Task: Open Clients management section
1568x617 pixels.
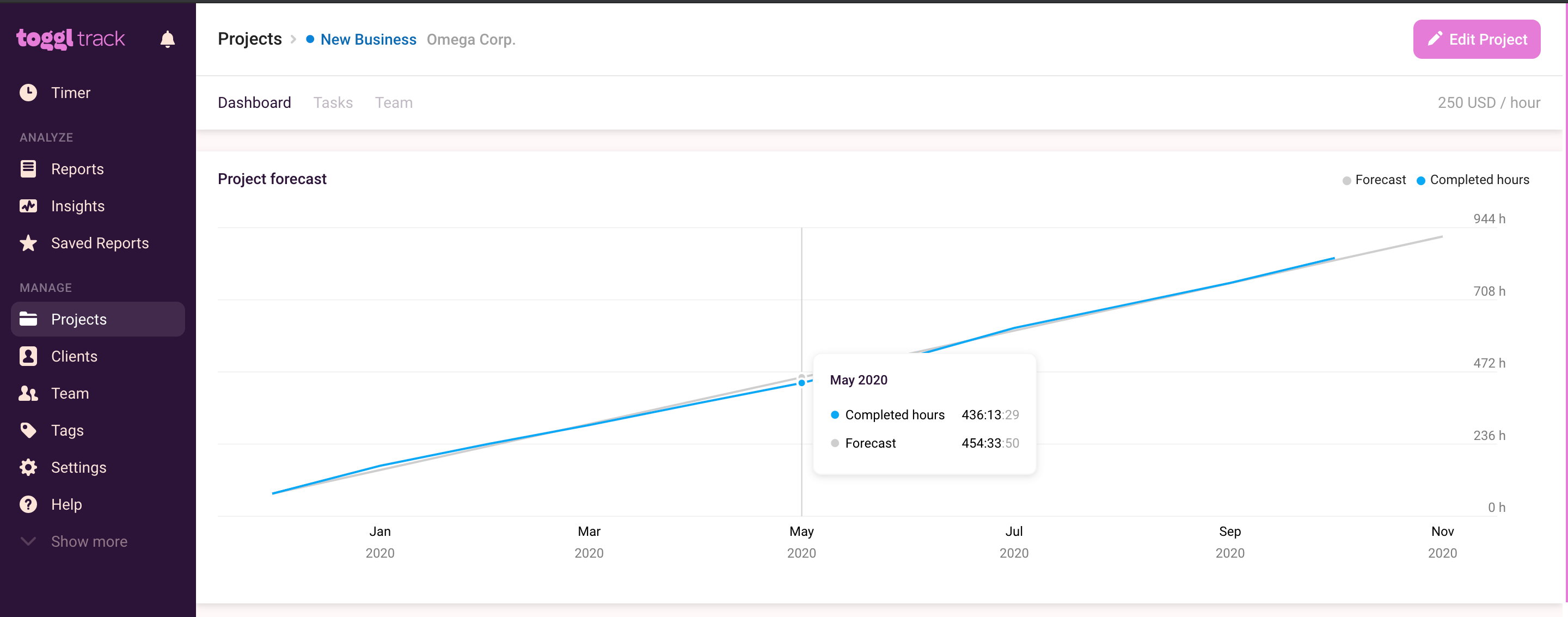Action: click(x=74, y=356)
